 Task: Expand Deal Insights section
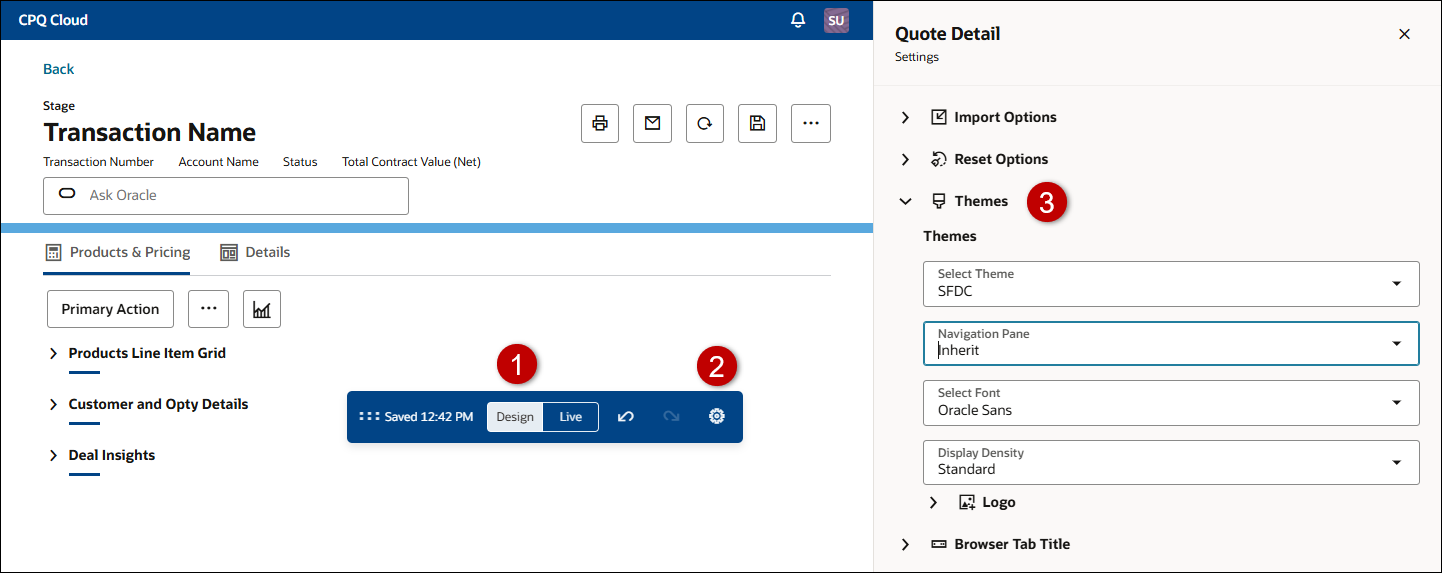(53, 455)
